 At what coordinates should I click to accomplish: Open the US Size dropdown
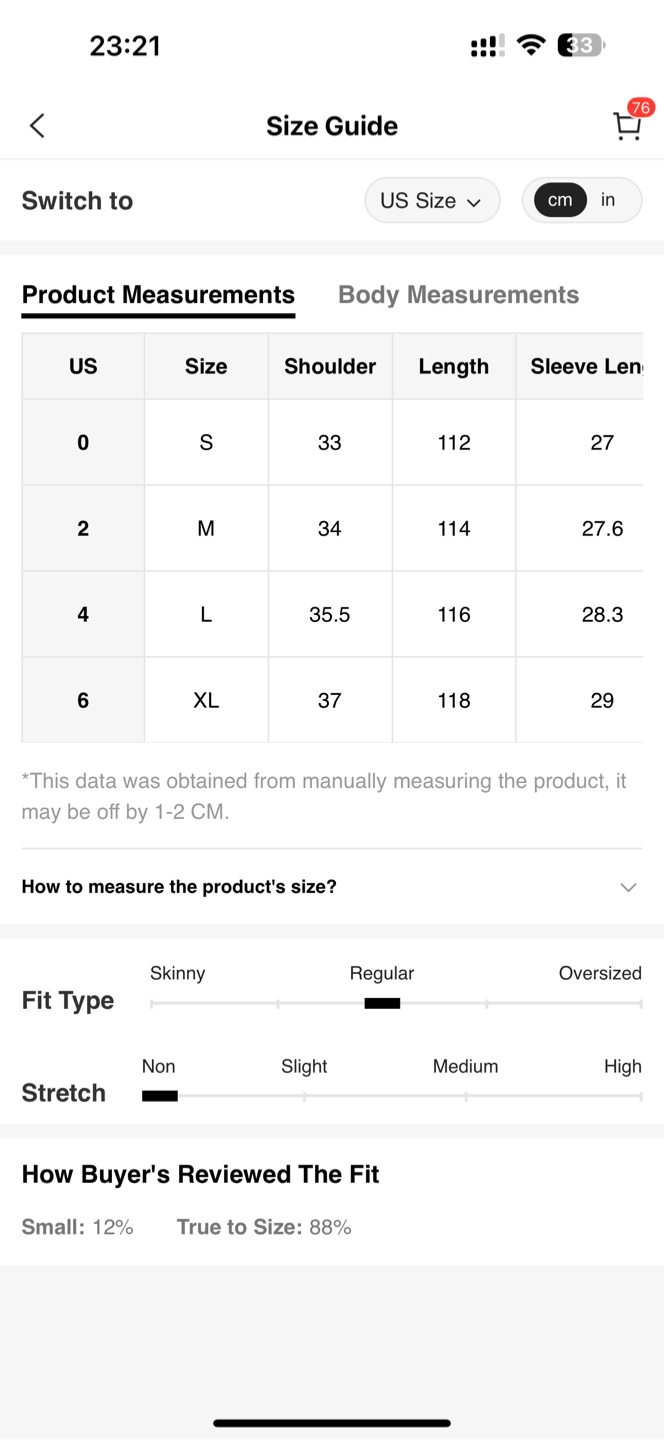(x=432, y=200)
